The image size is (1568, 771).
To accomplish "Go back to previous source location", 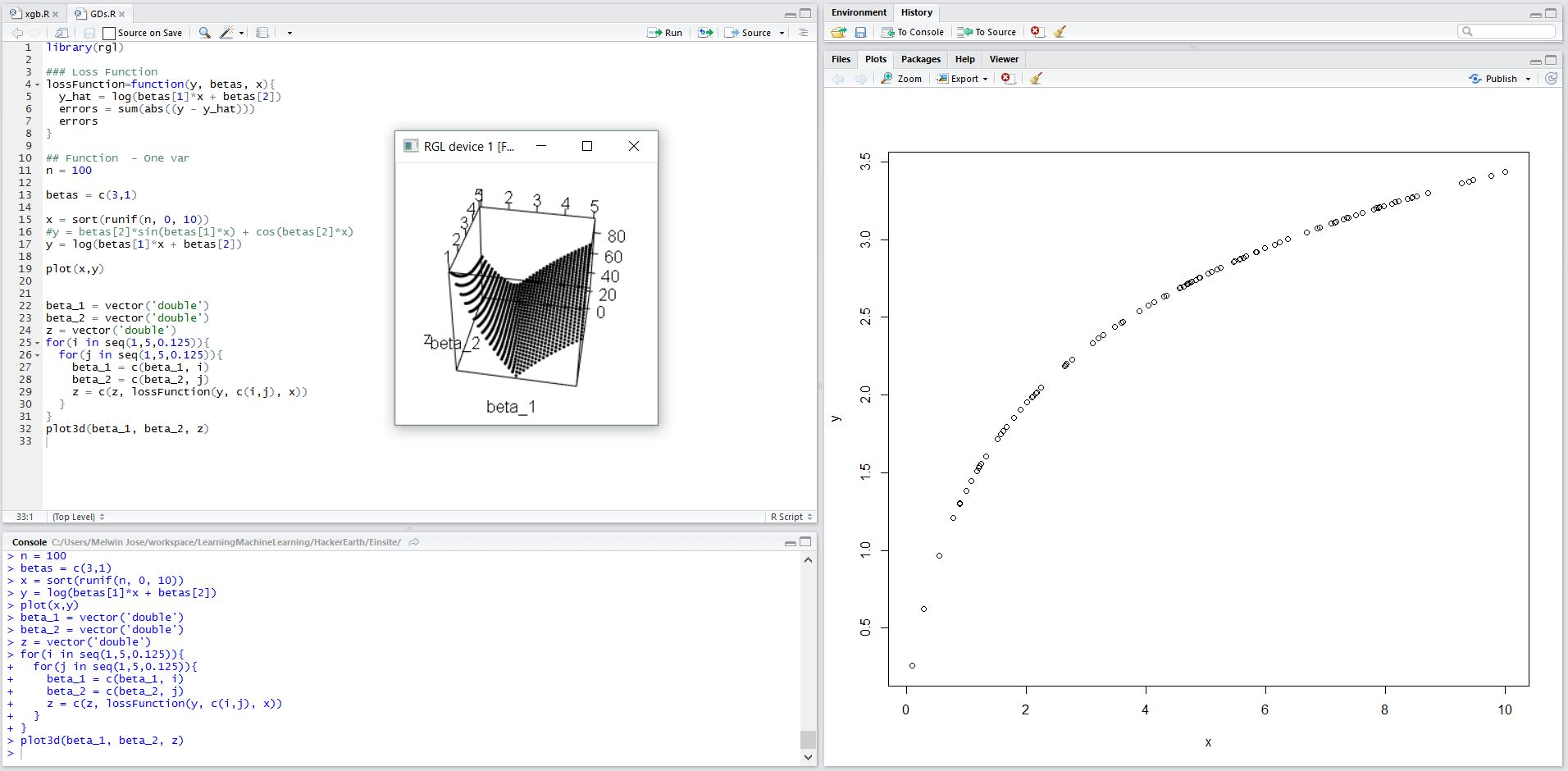I will point(17,33).
